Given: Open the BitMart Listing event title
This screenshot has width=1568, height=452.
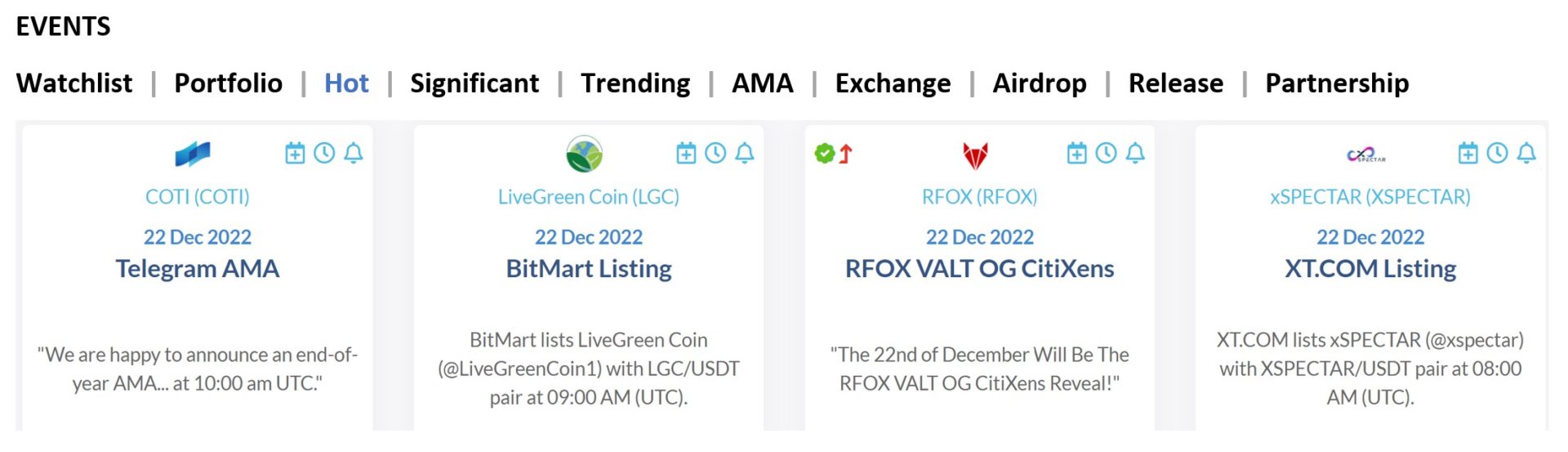Looking at the screenshot, I should (589, 268).
